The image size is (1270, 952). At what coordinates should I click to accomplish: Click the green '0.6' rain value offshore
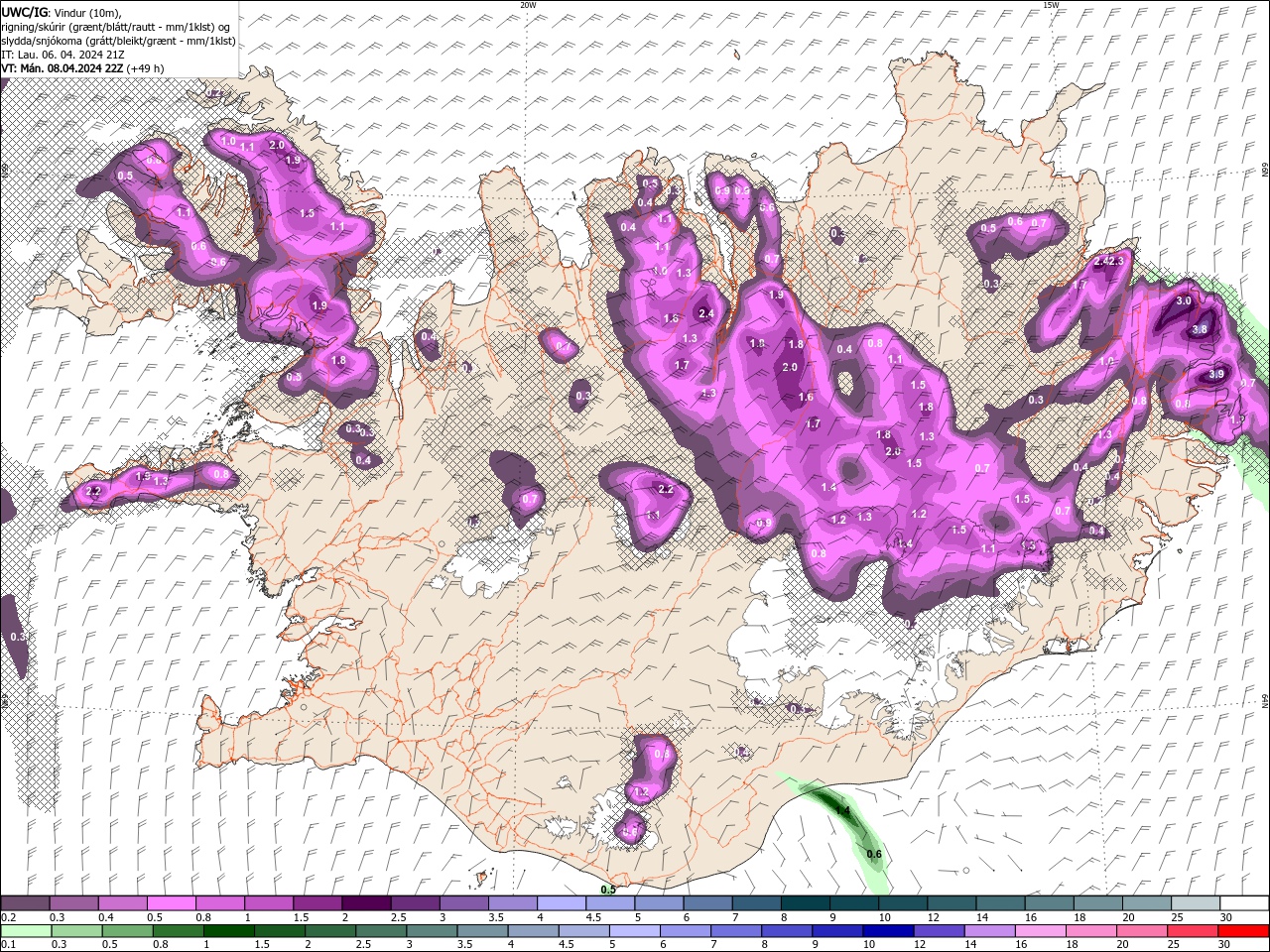pos(874,854)
